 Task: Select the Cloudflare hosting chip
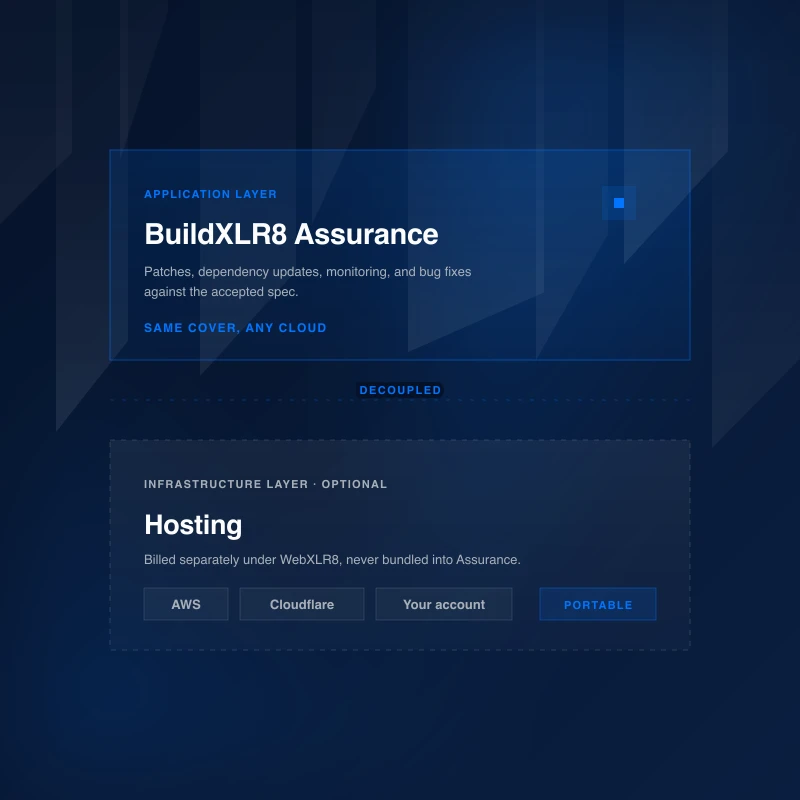click(x=302, y=604)
